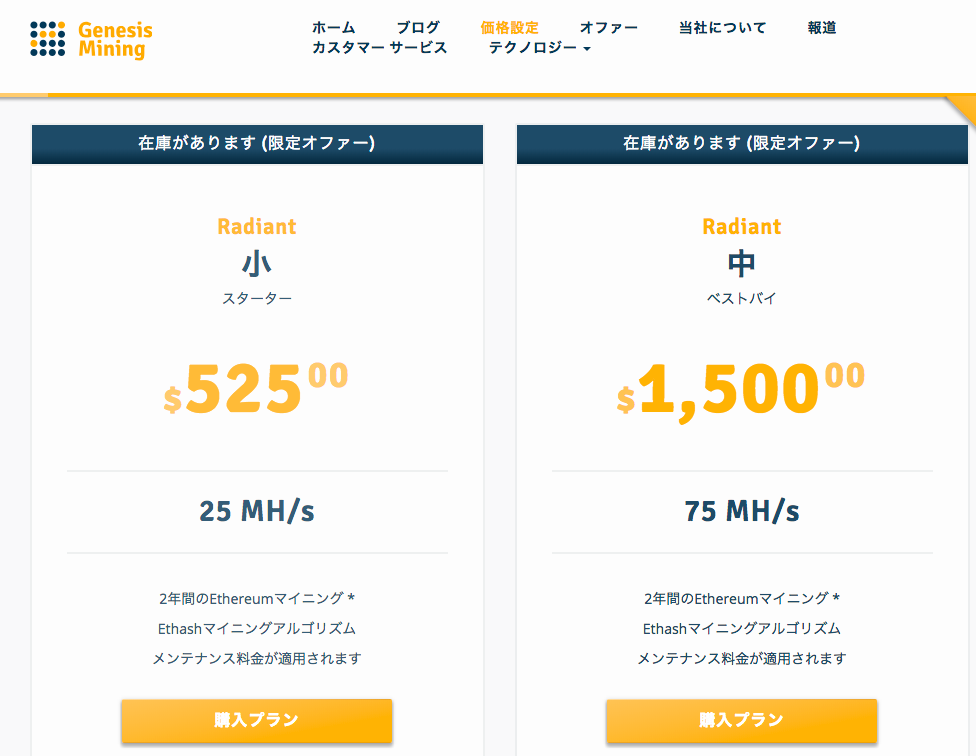Click the $1,500 price on best-buy plan
976x756 pixels.
tap(741, 391)
